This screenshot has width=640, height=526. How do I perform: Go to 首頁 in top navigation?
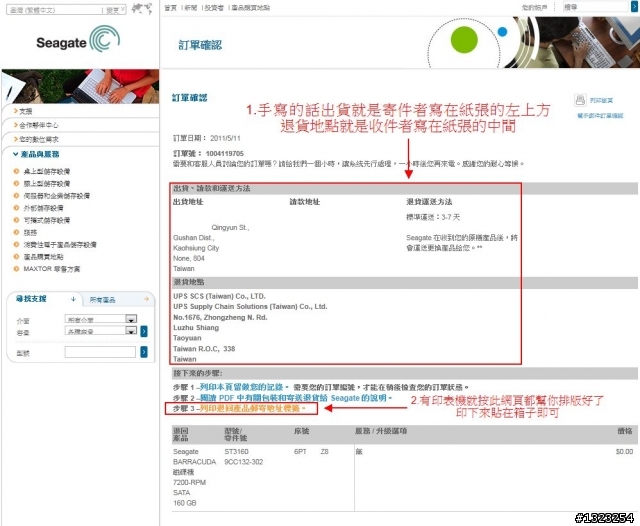(x=170, y=7)
